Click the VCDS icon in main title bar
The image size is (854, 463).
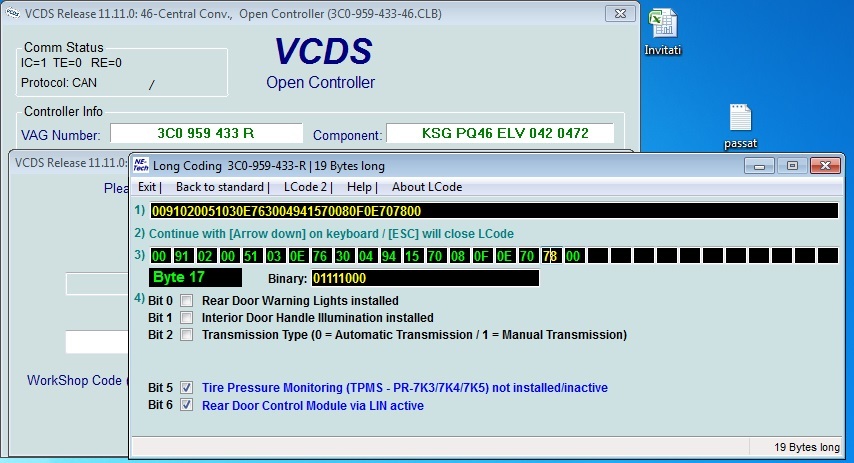click(10, 12)
